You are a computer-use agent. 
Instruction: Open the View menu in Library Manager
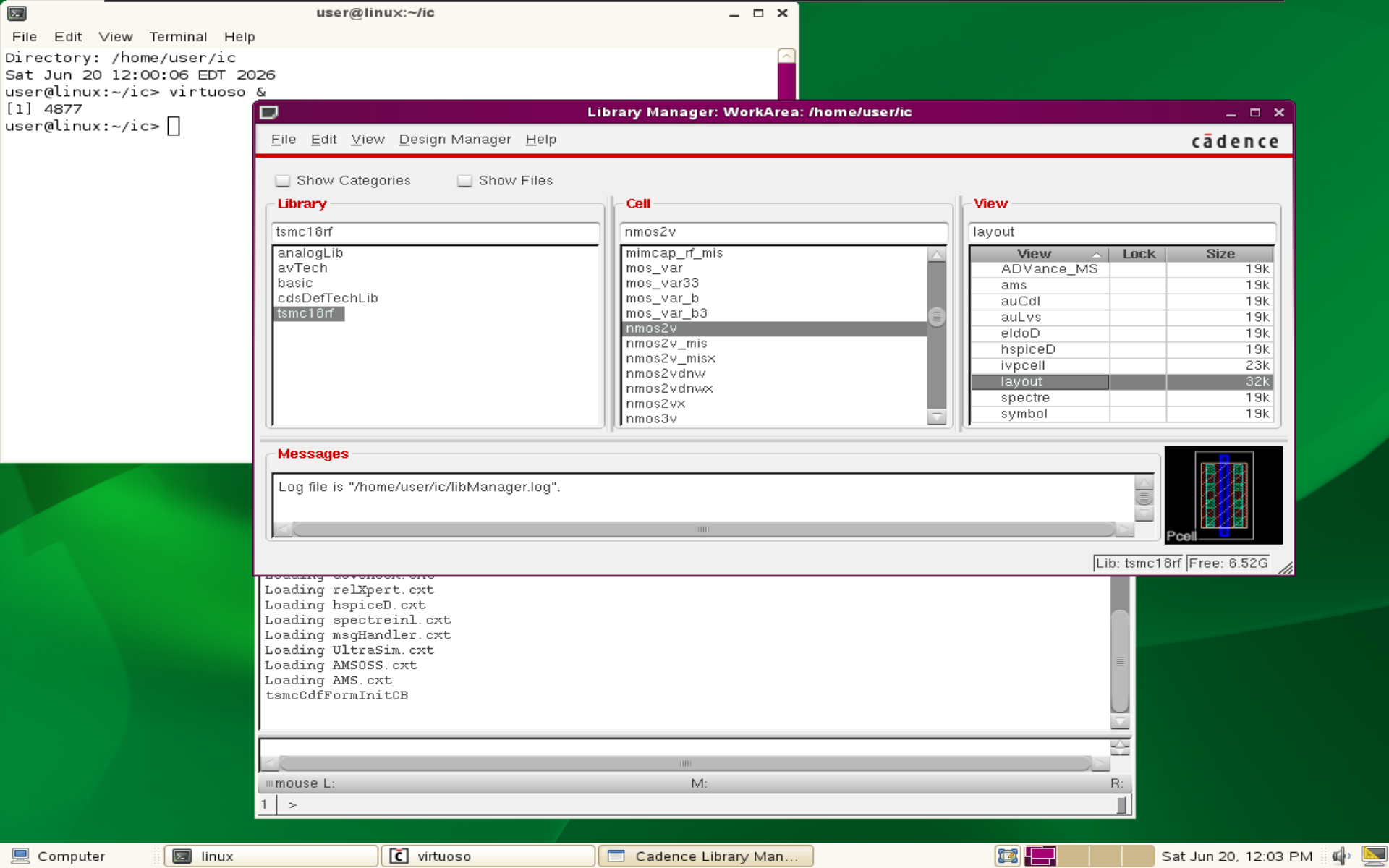click(x=368, y=140)
